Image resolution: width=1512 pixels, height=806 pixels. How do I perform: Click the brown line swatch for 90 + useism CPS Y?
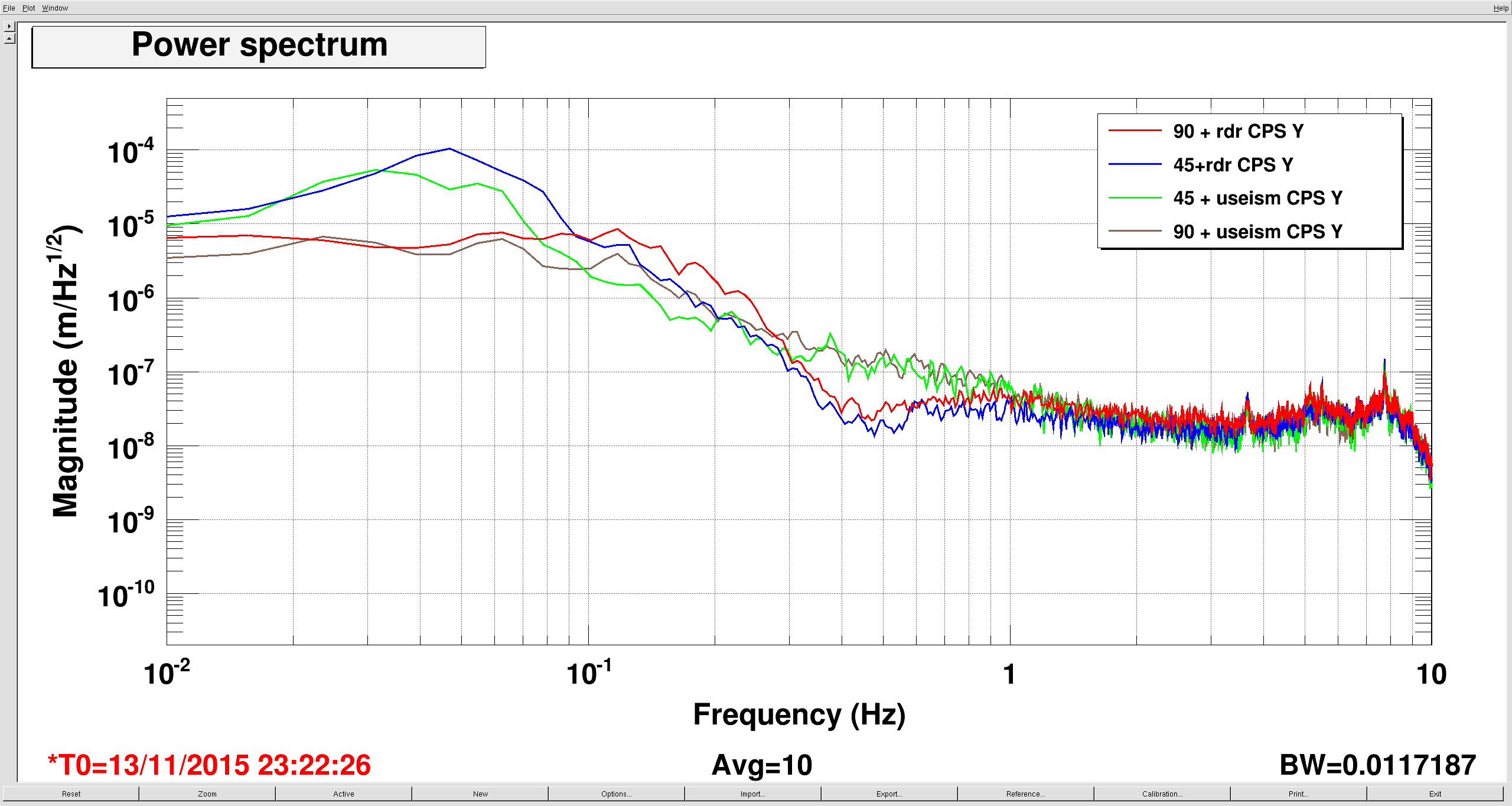point(1135,231)
